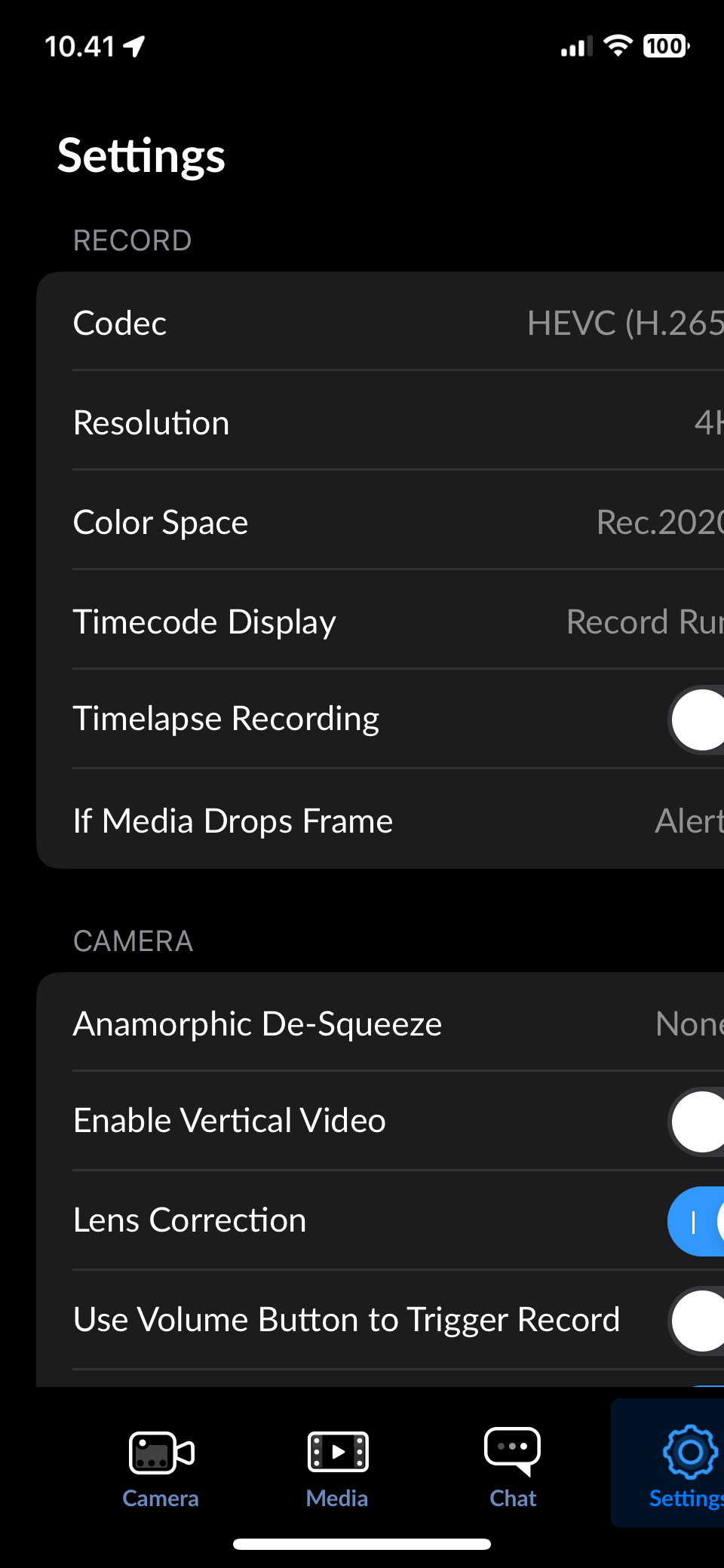724x1568 pixels.
Task: Toggle Enable Vertical Video switch
Action: [697, 1121]
